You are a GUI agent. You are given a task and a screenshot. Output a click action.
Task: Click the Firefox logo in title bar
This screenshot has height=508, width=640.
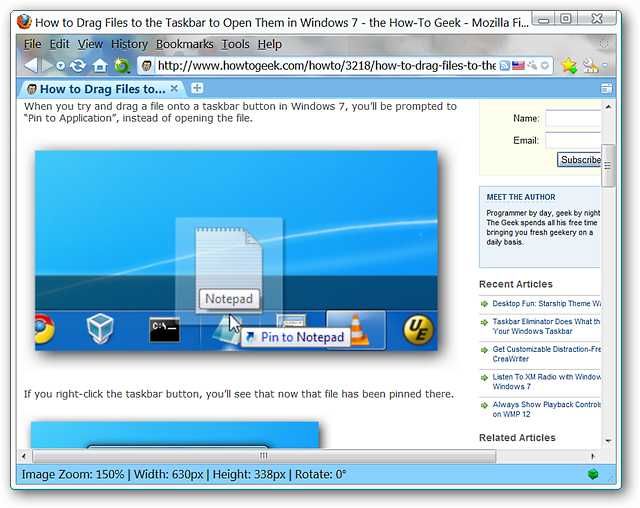click(x=24, y=22)
